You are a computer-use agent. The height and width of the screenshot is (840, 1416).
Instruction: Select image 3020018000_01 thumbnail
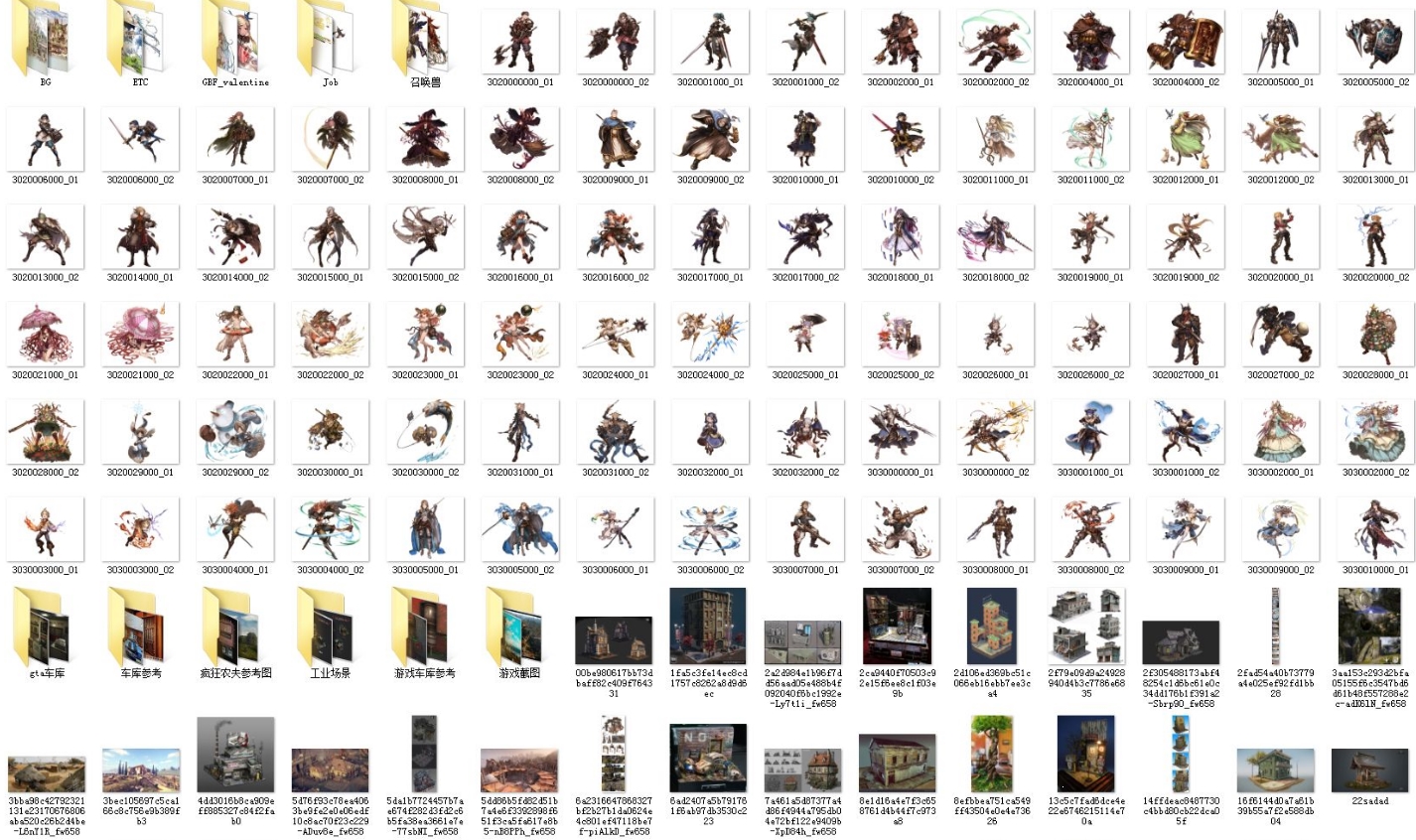(x=900, y=236)
